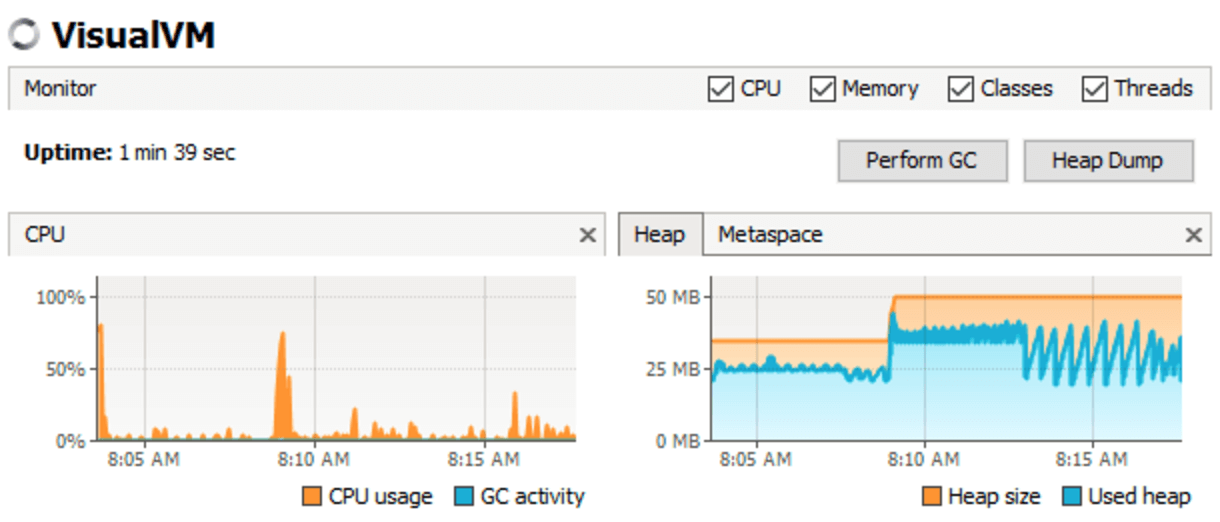Click the blue Used heap legend swatch

1071,496
